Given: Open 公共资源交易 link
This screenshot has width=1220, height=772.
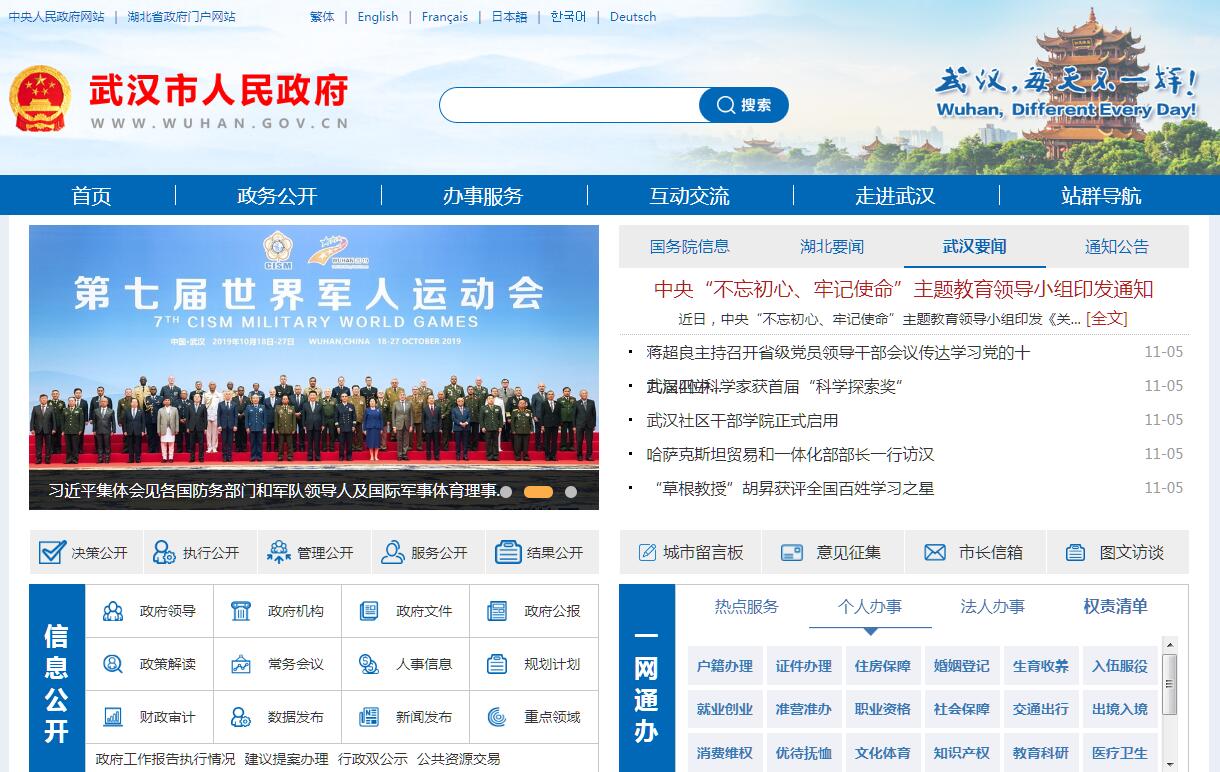Looking at the screenshot, I should coord(458,759).
